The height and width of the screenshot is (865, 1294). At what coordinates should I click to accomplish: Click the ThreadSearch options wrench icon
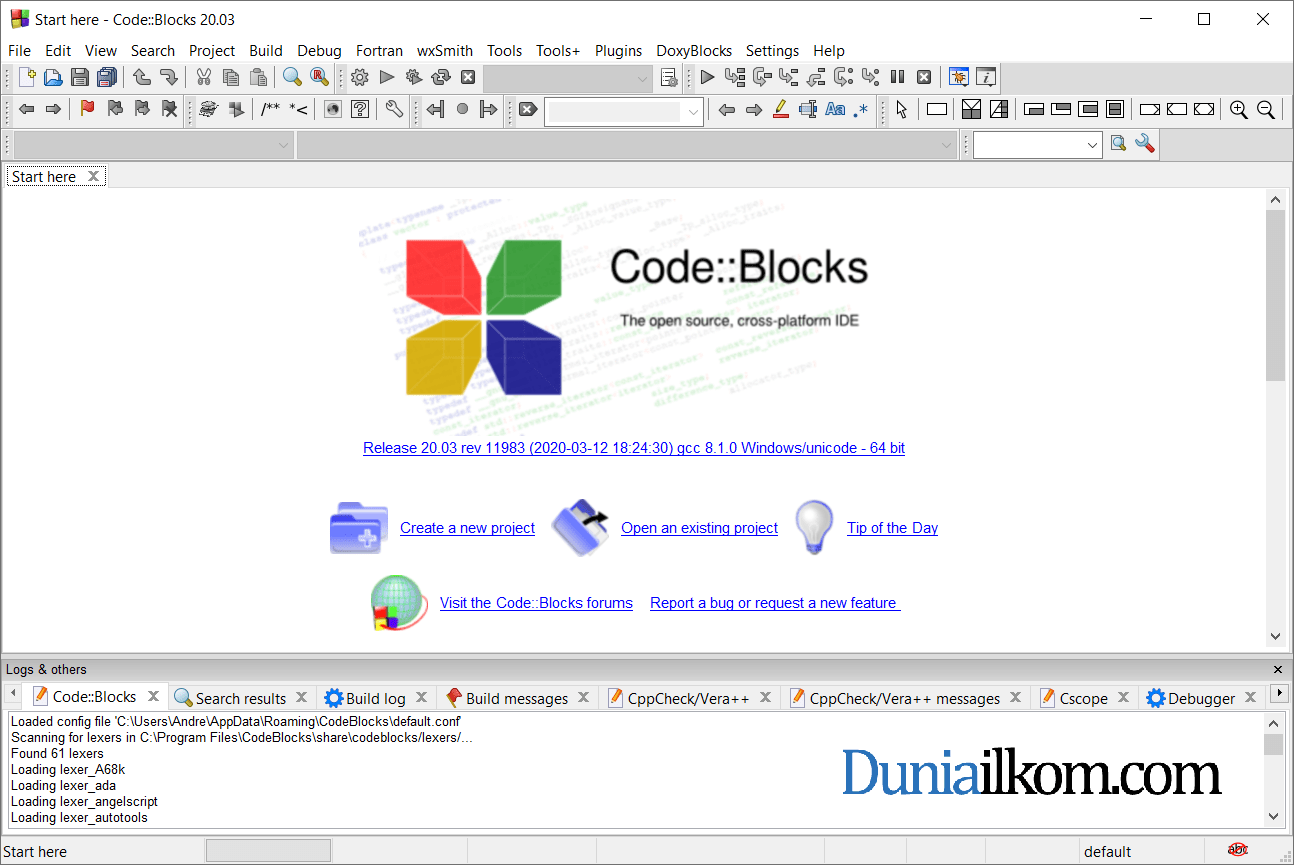point(1145,144)
